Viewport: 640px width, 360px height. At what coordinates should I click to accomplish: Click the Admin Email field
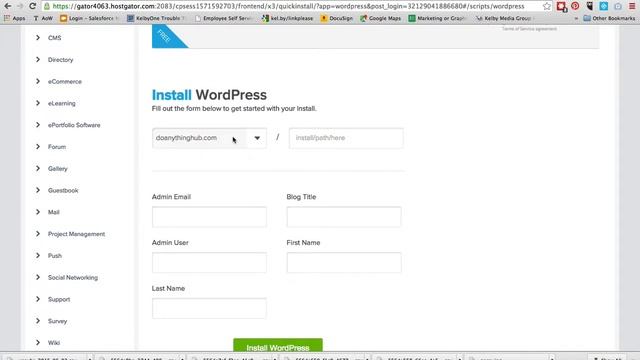tap(209, 216)
